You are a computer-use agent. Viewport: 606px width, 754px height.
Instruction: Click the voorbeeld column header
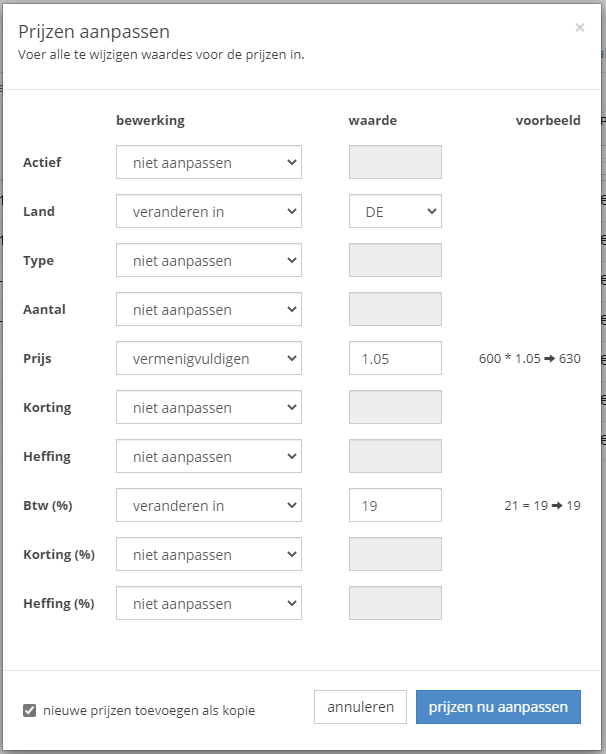click(x=548, y=120)
